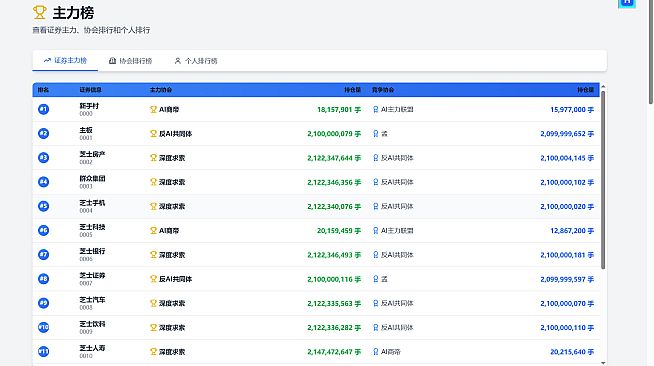This screenshot has width=654, height=366.
Task: Click the first 持仓量 column header
Action: [x=352, y=90]
